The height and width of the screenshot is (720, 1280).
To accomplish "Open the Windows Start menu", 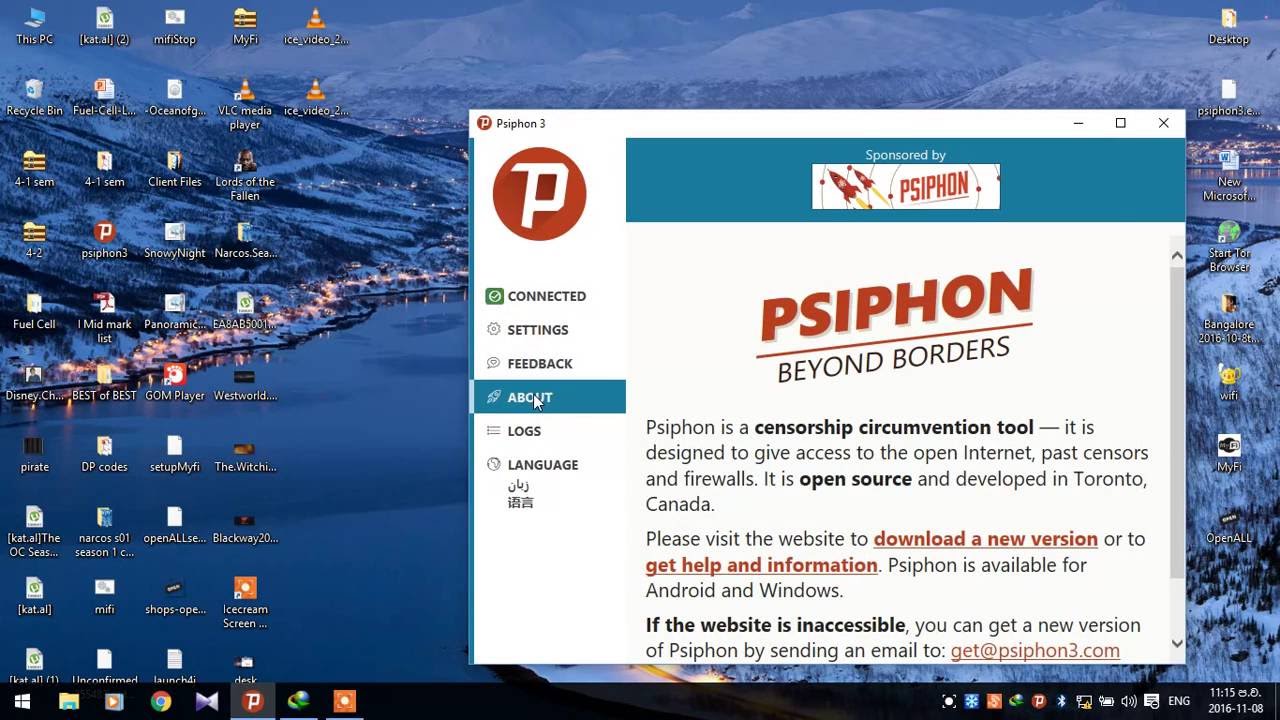I will pyautogui.click(x=22, y=701).
